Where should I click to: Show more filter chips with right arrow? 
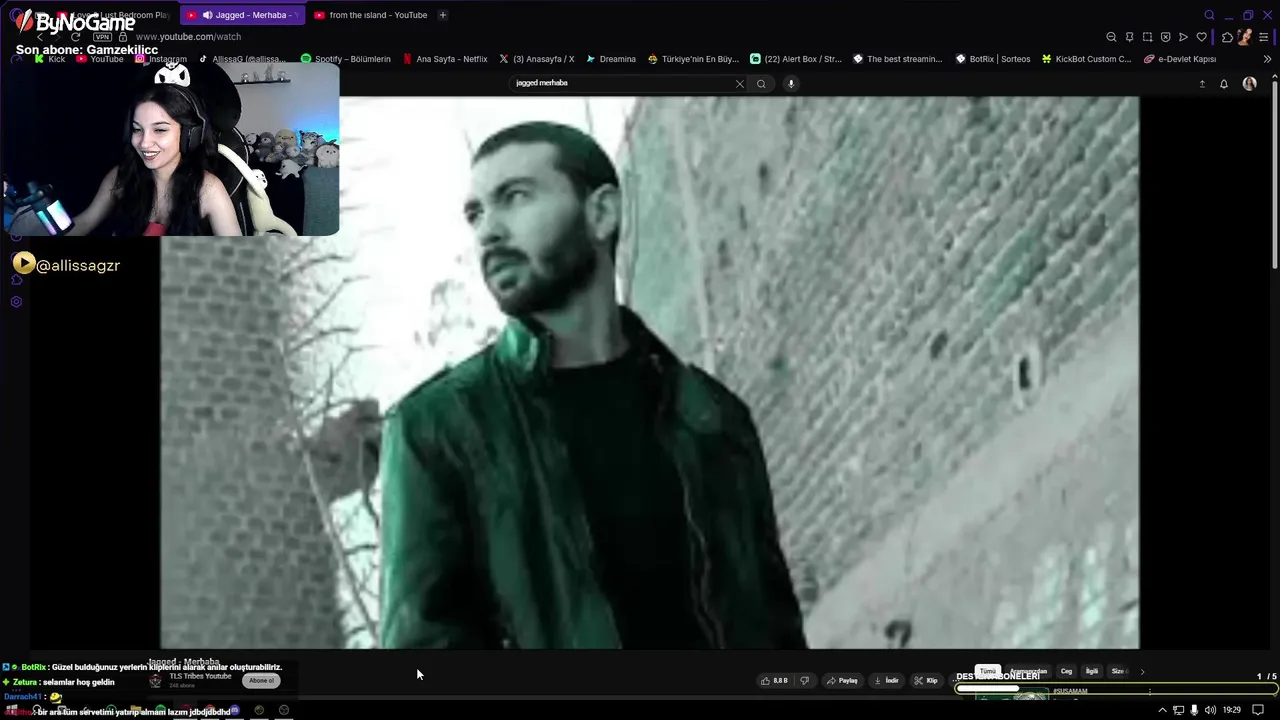pos(1142,672)
